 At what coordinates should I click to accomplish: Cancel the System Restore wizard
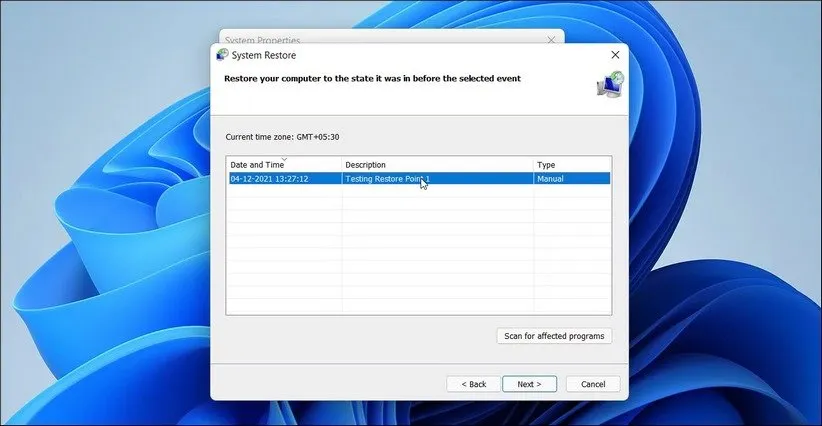click(593, 384)
